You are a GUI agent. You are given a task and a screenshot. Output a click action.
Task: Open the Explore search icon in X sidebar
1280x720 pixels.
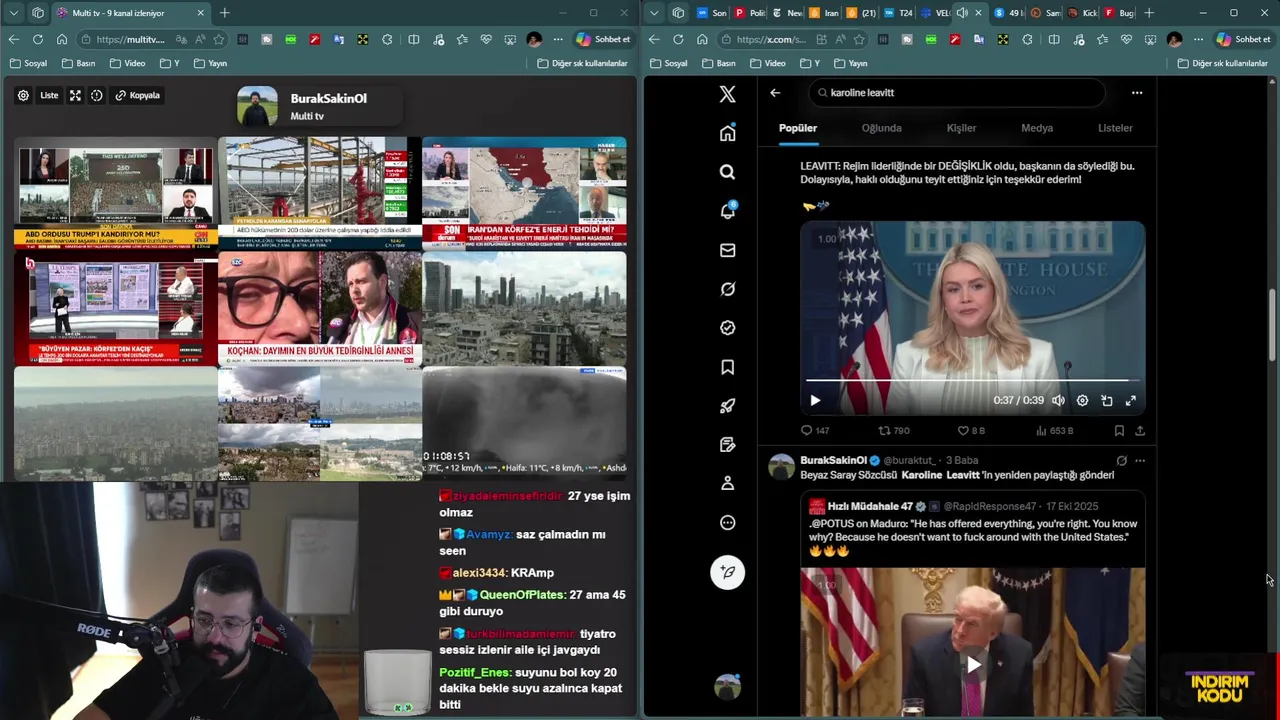727,172
